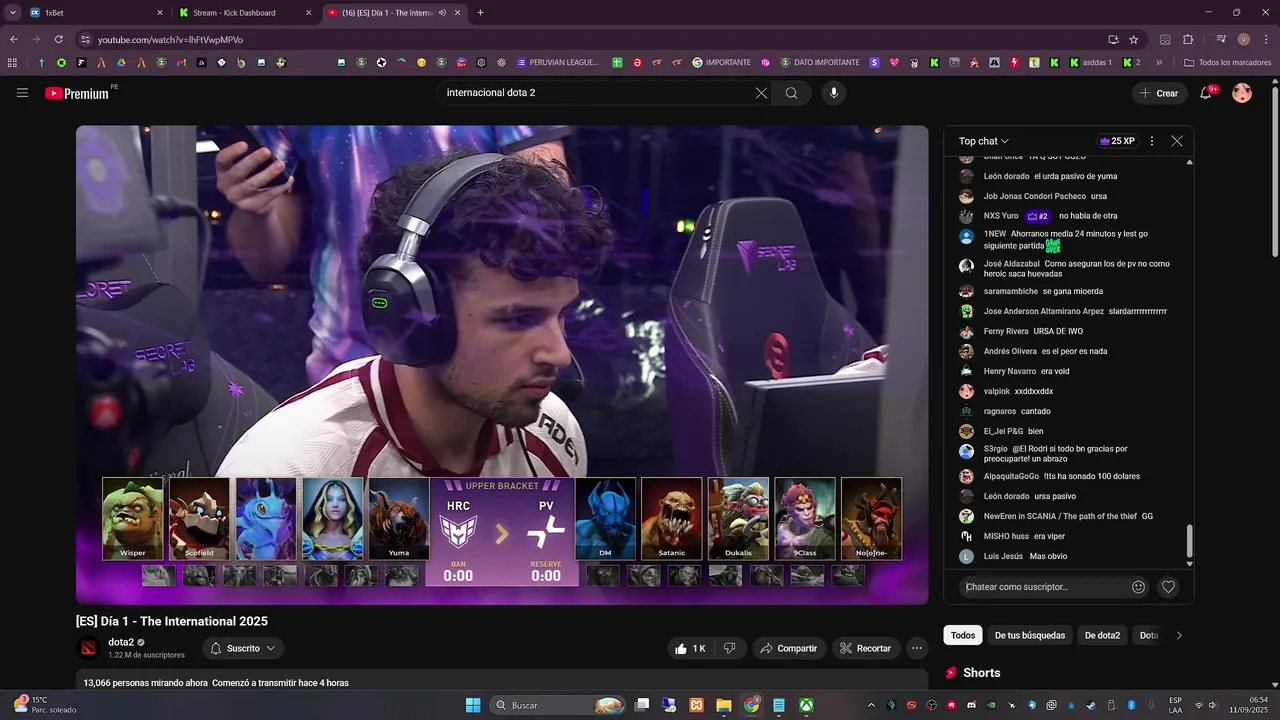
Task: Click the search magnifier button
Action: (x=791, y=93)
